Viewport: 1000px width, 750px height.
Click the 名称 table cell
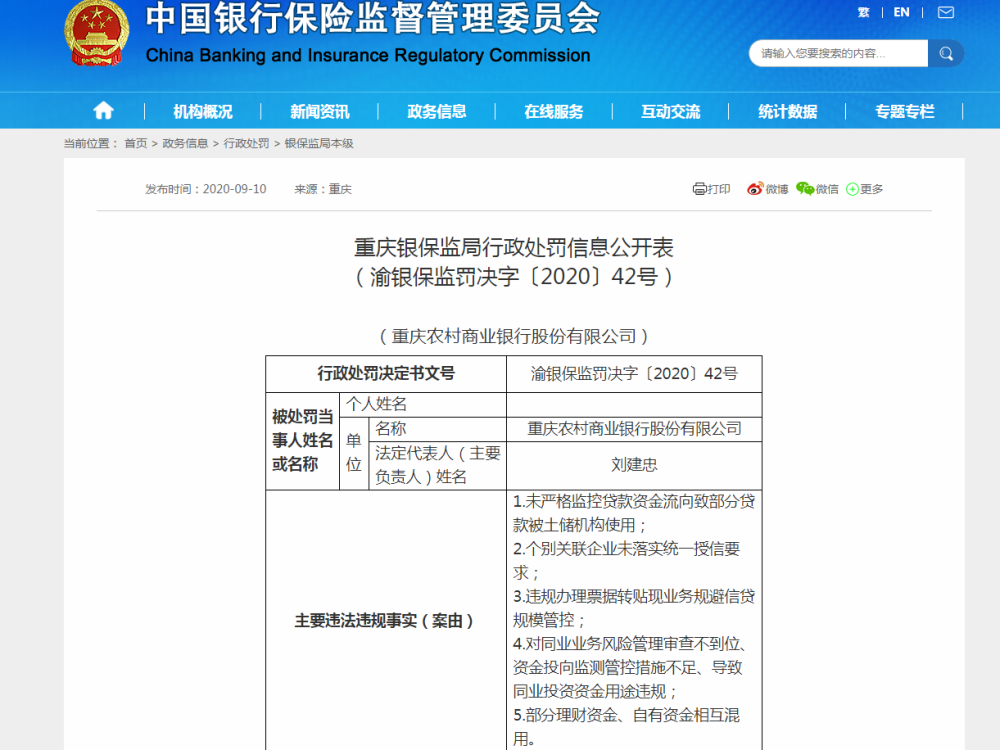pos(438,429)
